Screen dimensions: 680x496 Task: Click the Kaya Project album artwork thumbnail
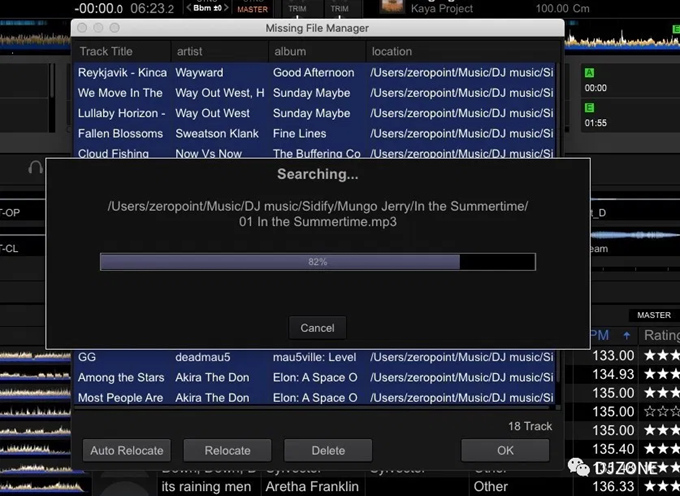coord(392,6)
